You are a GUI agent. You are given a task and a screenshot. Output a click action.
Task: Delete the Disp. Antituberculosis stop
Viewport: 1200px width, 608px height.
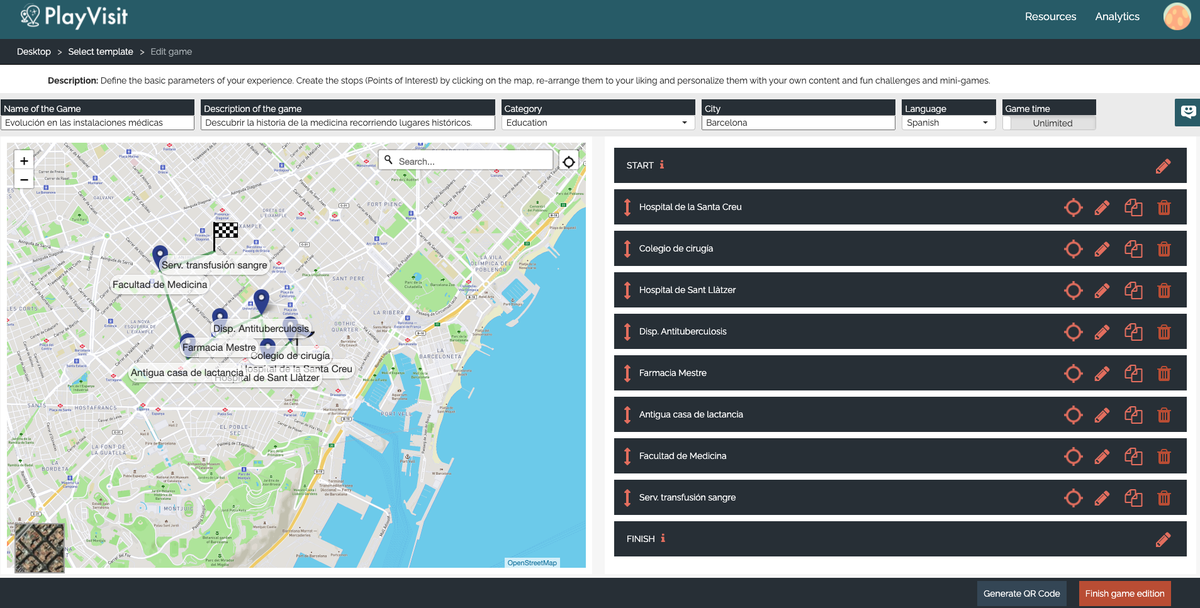coord(1164,332)
